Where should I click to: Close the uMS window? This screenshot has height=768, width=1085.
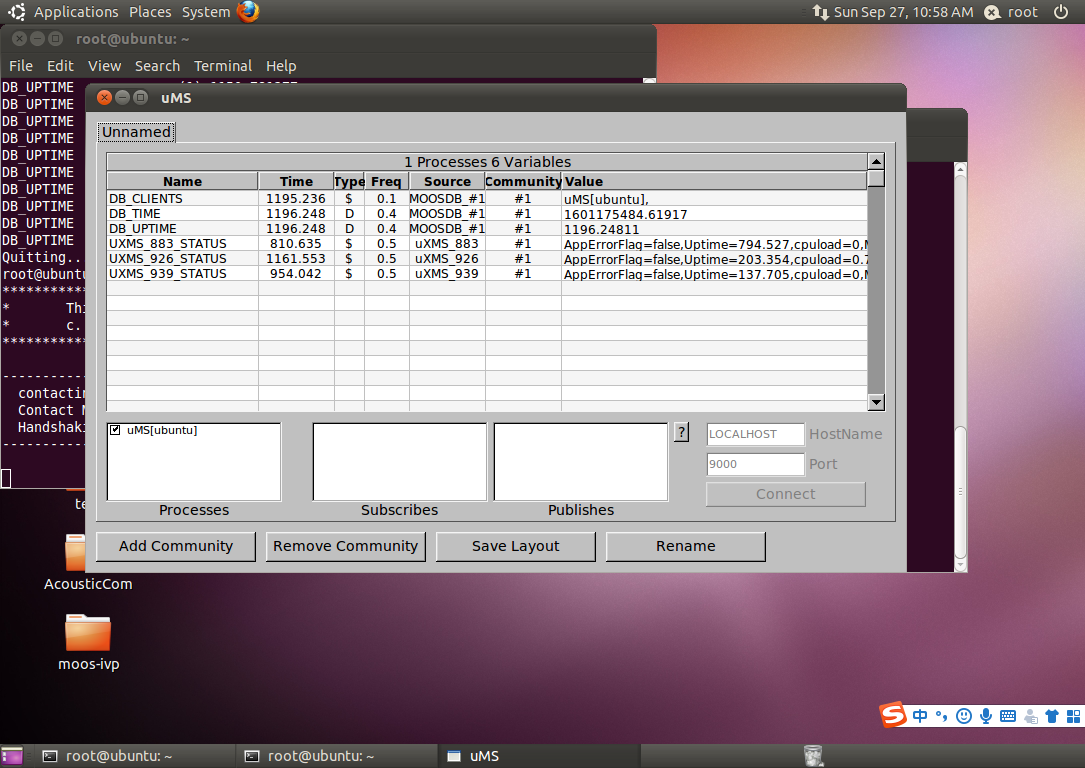click(104, 98)
